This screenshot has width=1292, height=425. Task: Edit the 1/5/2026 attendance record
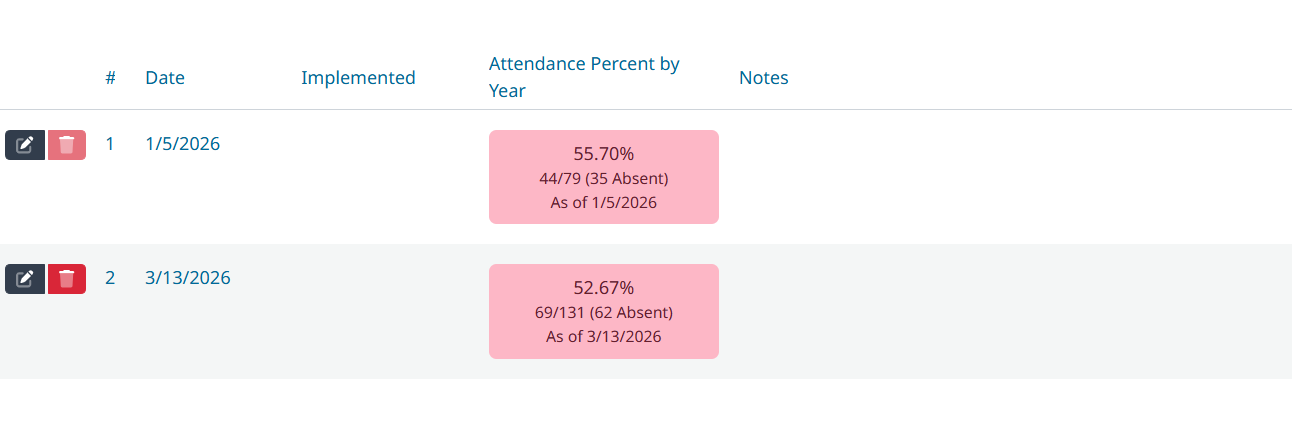[25, 145]
